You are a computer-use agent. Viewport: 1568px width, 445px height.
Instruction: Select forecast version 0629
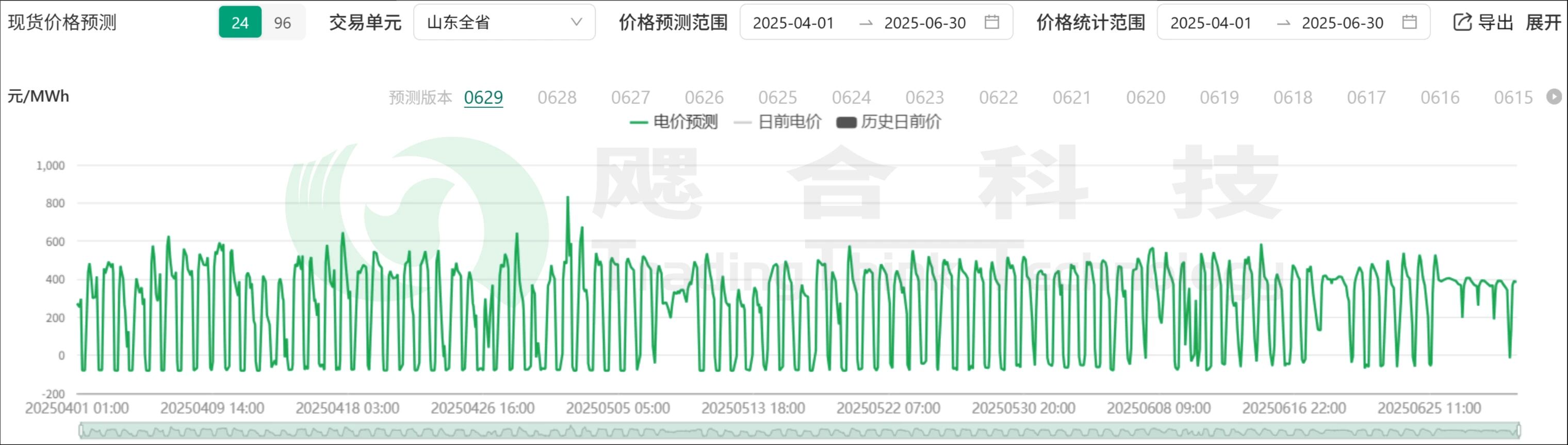483,98
